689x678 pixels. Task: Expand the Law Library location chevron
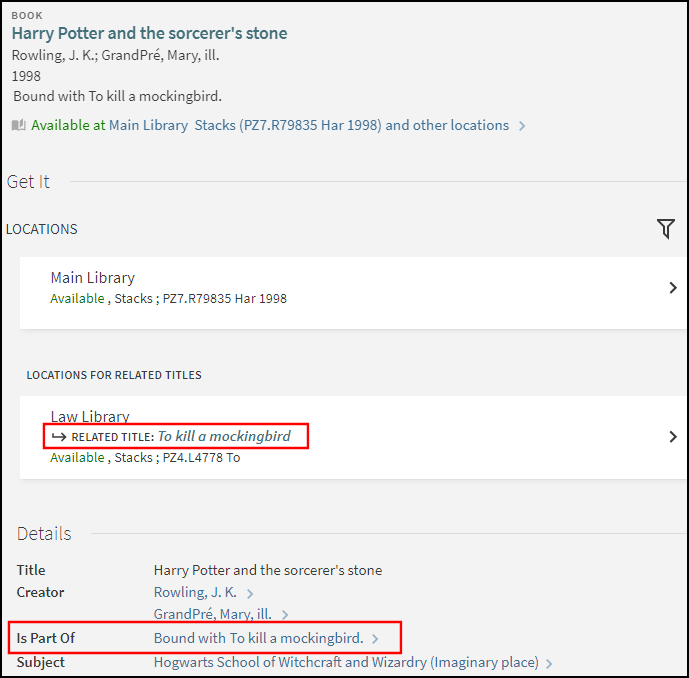673,437
